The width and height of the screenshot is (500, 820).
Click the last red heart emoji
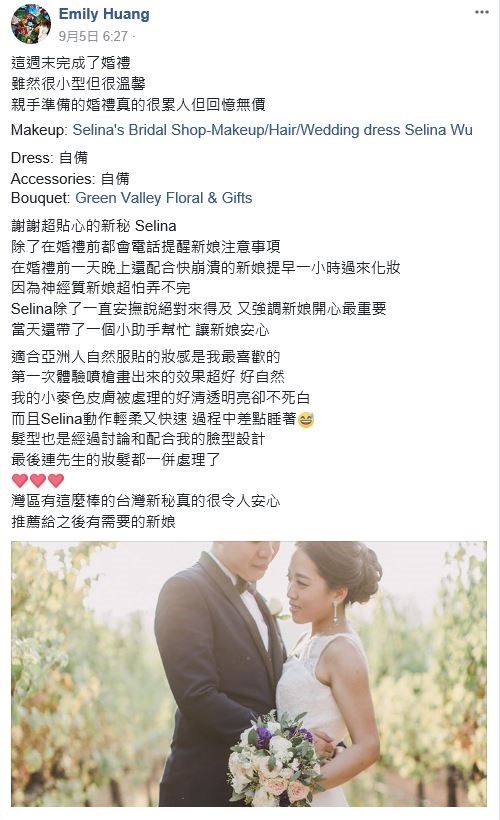click(x=55, y=480)
